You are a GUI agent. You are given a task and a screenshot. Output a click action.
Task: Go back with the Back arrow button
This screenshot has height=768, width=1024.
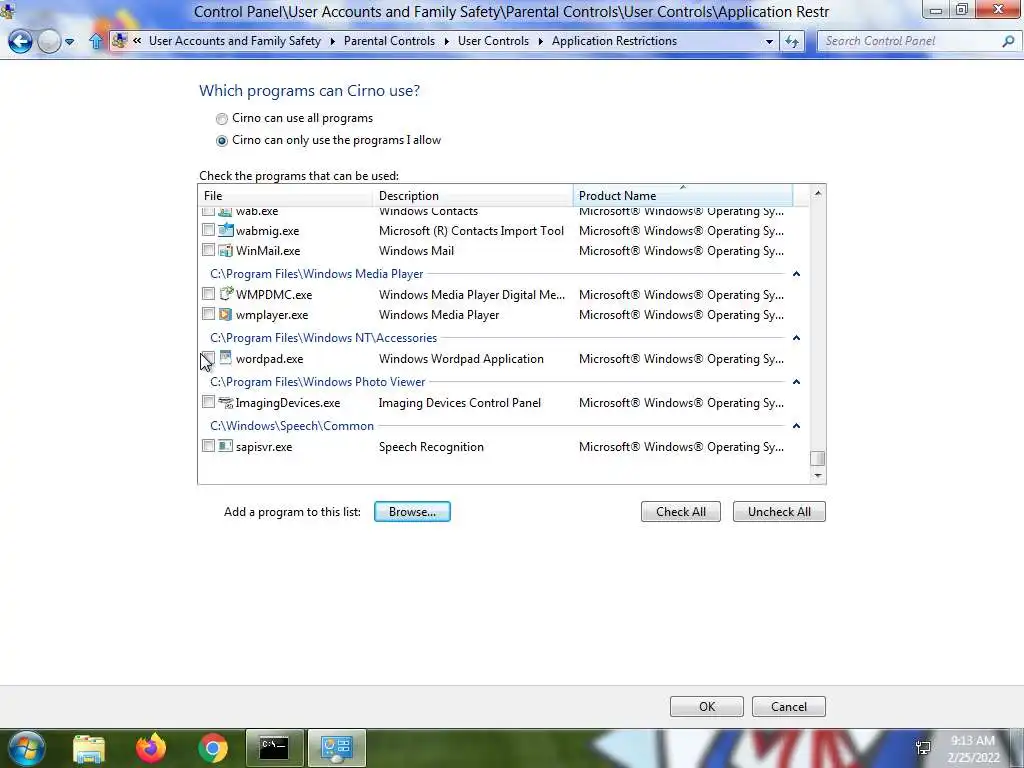click(20, 41)
